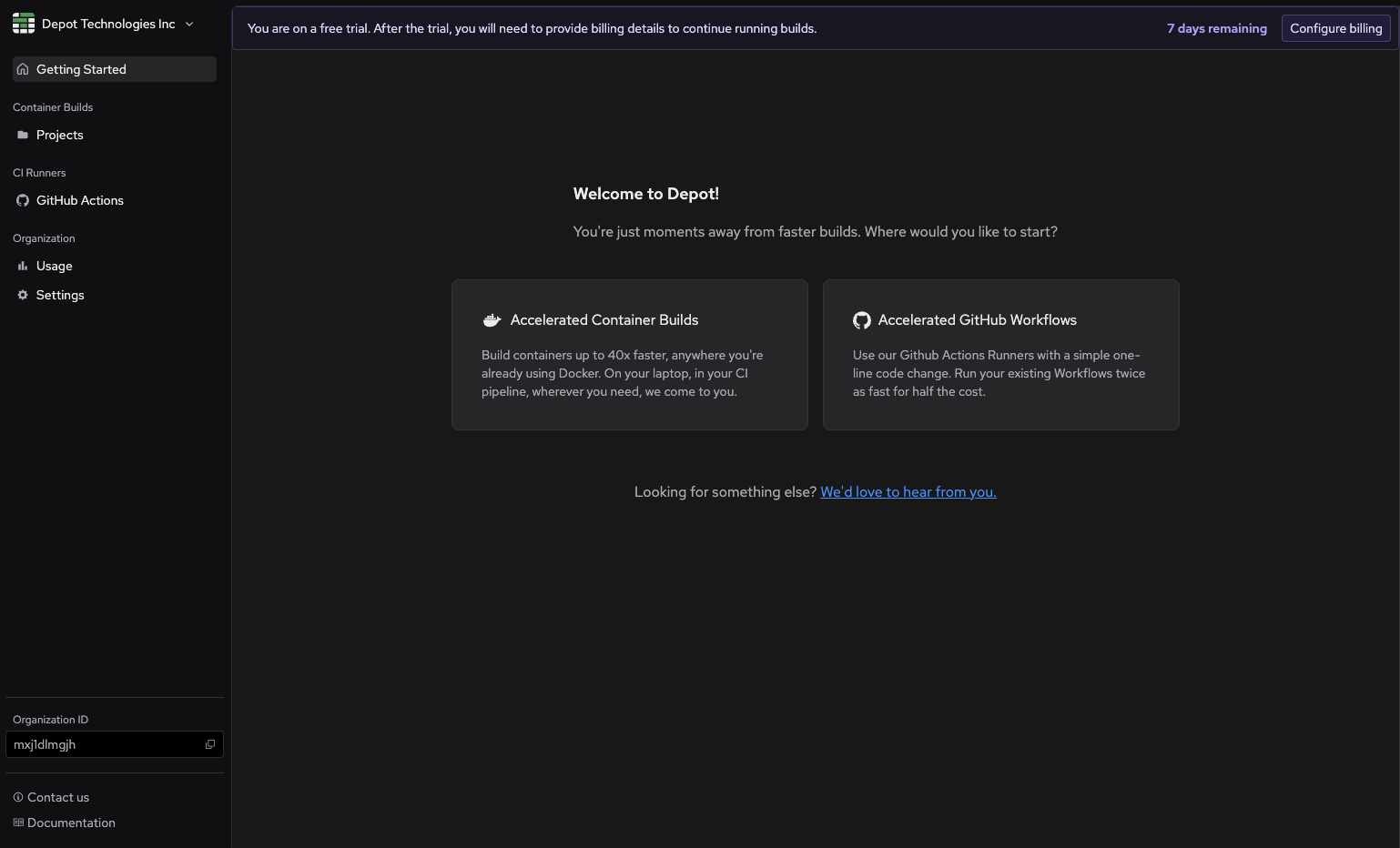Copy the Organization ID with copy icon
Screen dimensions: 1400x848
pos(210,744)
